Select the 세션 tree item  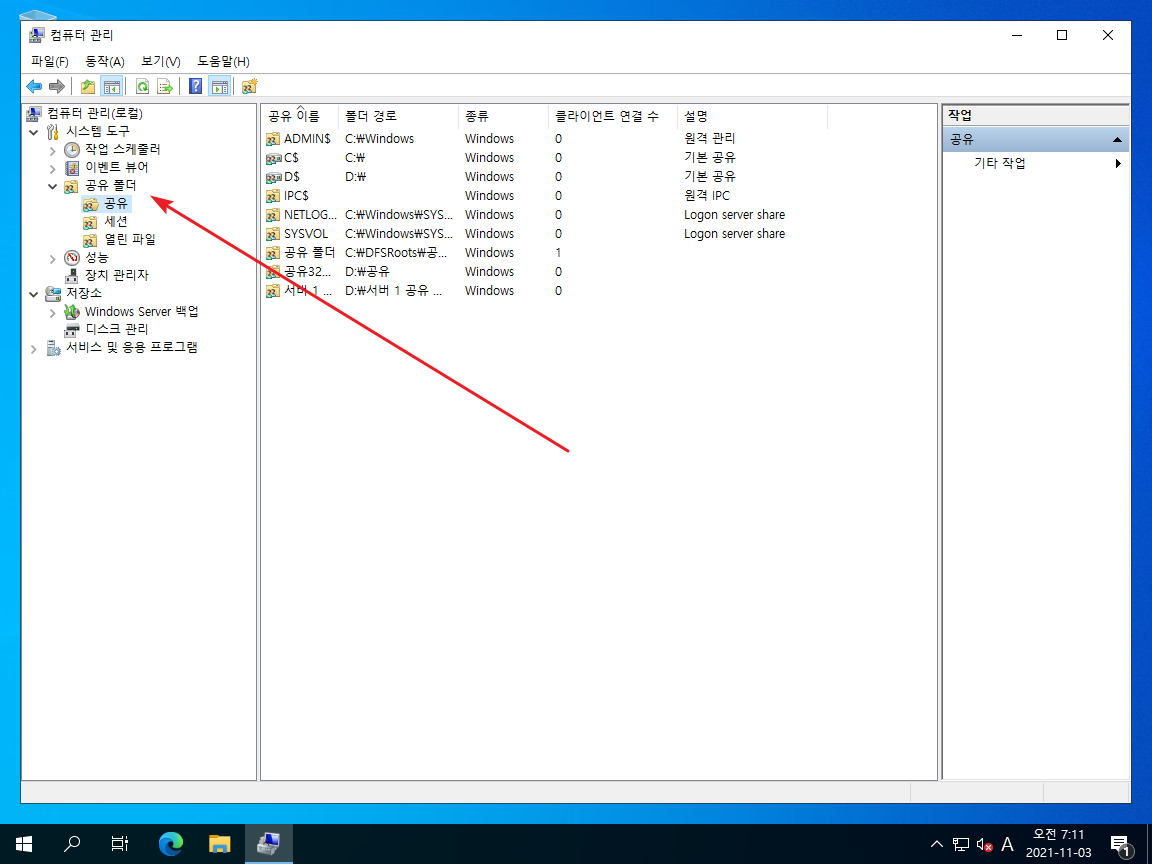point(116,221)
